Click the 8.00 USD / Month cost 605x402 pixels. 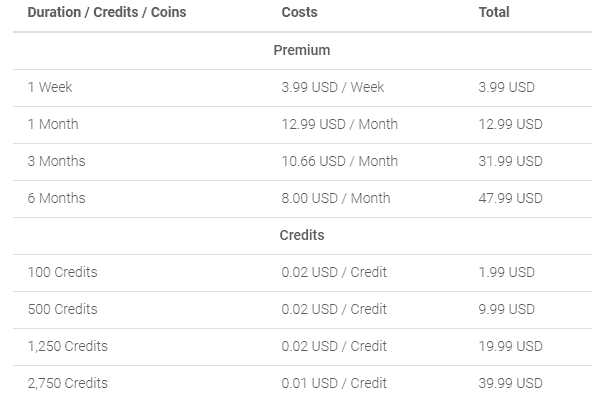[336, 198]
